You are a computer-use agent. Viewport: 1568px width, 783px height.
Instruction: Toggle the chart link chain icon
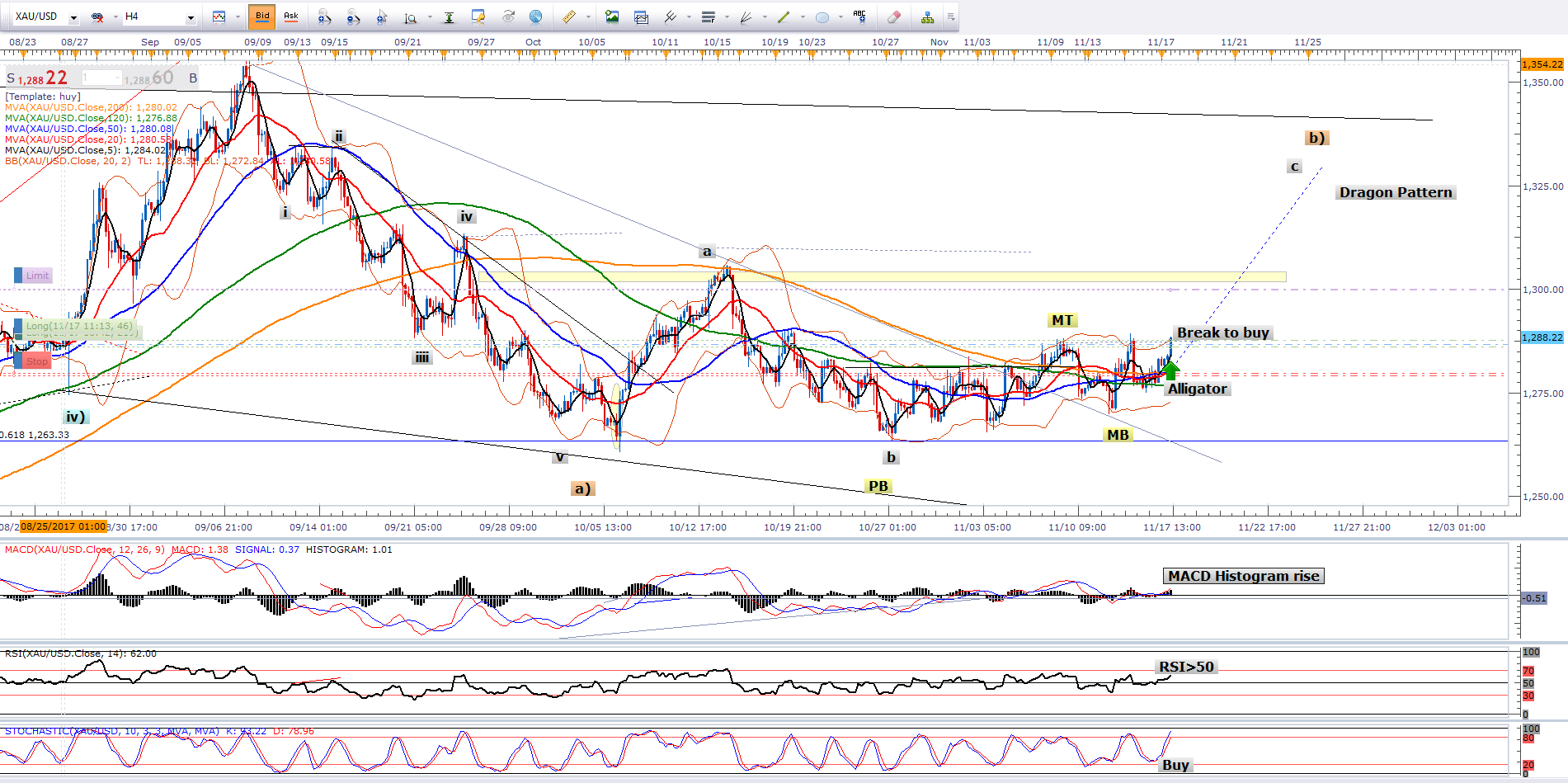coord(97,17)
